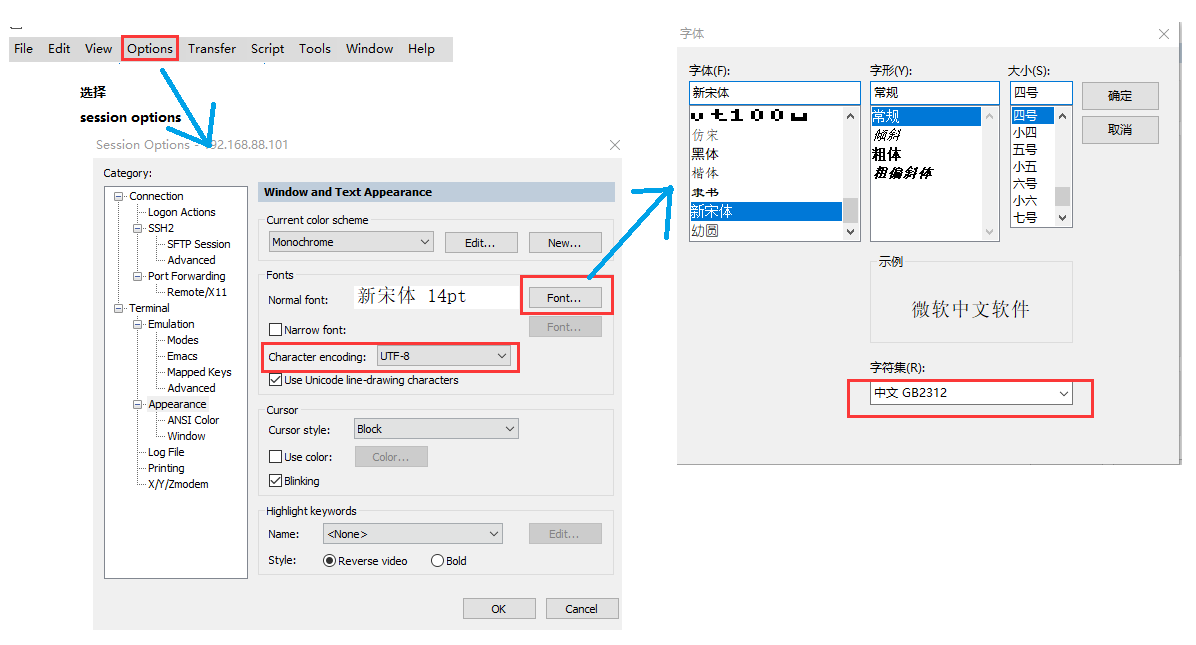The image size is (1196, 645).
Task: Collapse the SSH2 tree node
Action: click(138, 228)
